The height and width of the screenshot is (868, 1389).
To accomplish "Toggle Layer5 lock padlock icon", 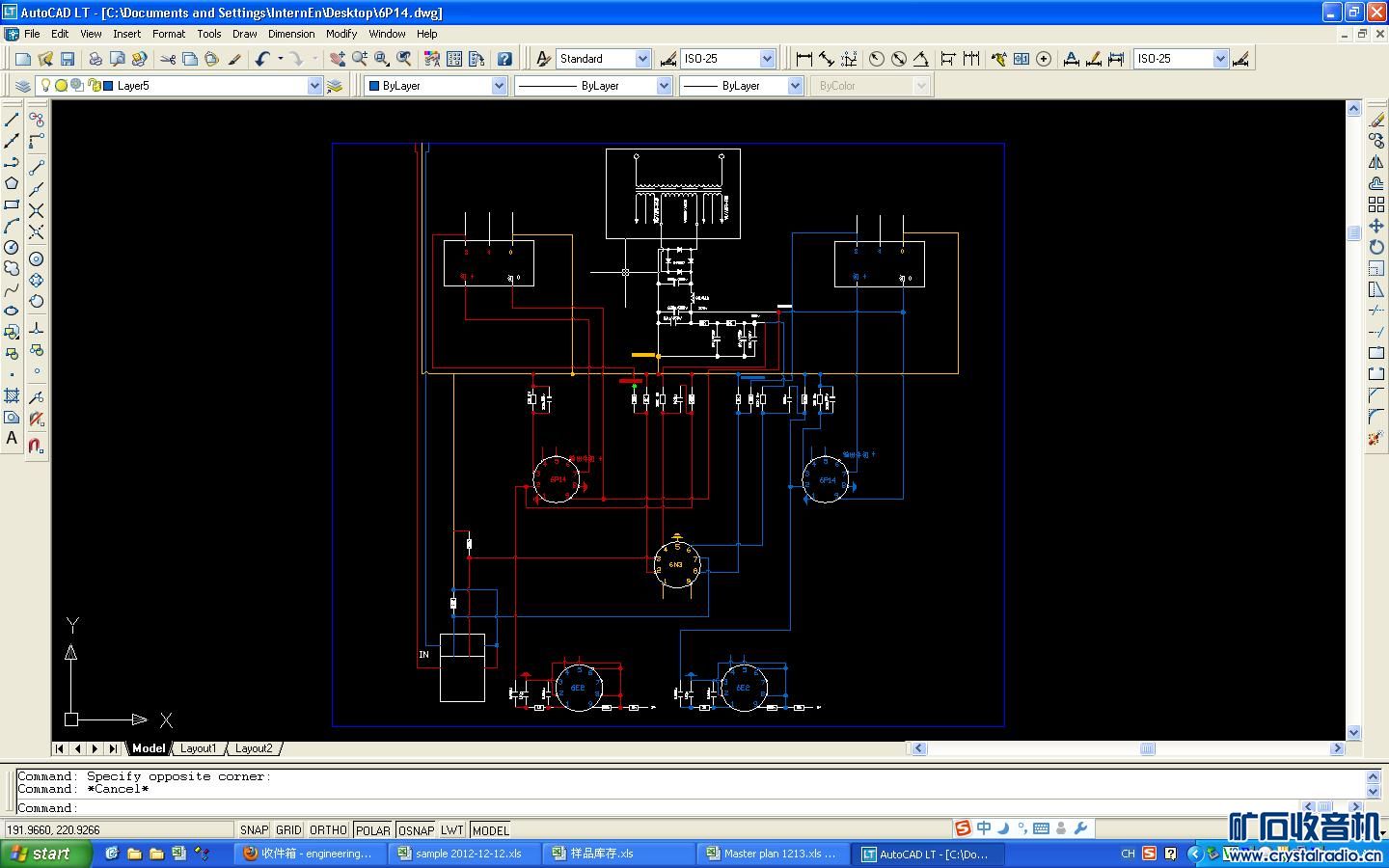I will pyautogui.click(x=95, y=86).
